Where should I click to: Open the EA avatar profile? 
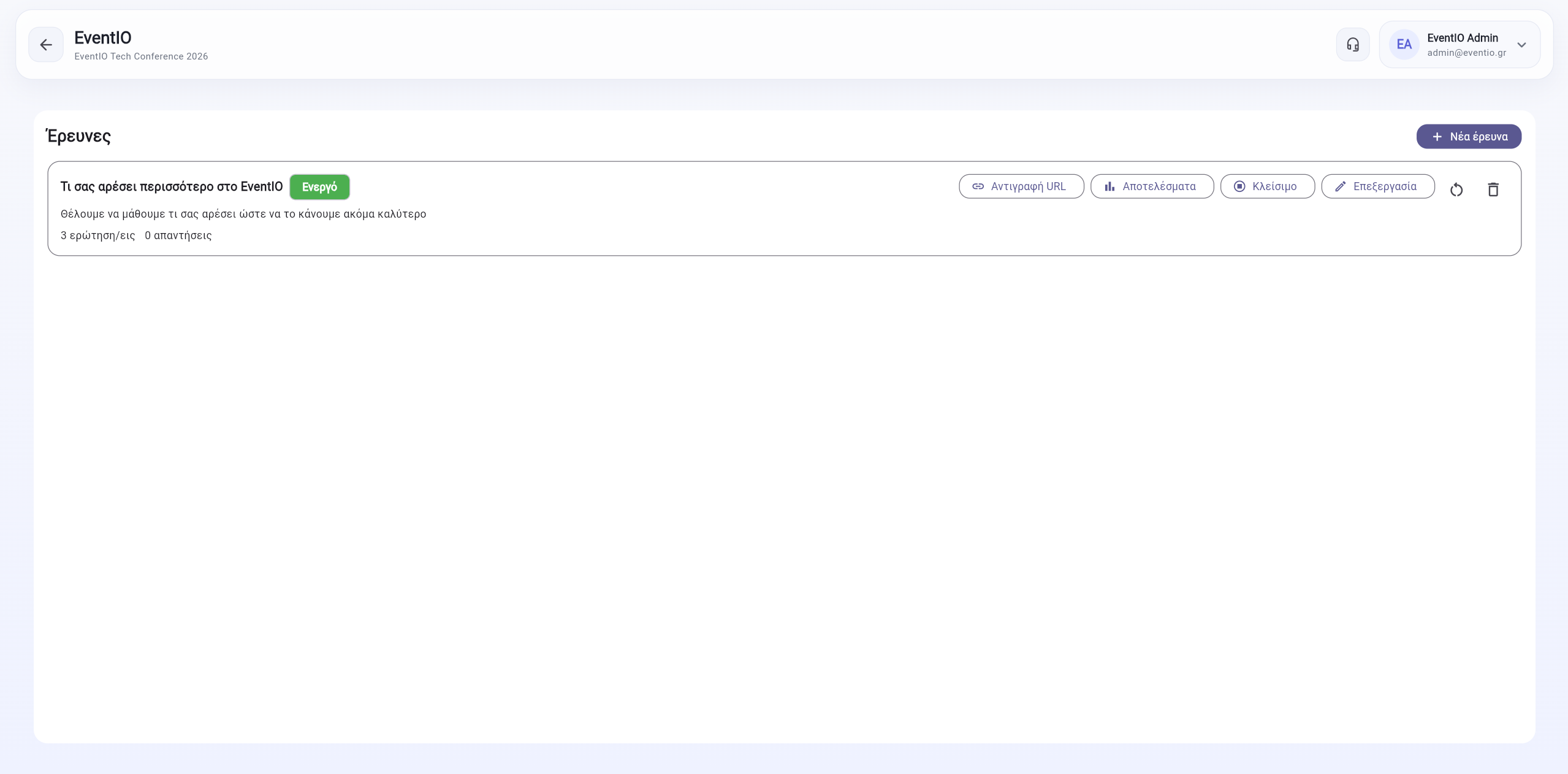click(1404, 45)
